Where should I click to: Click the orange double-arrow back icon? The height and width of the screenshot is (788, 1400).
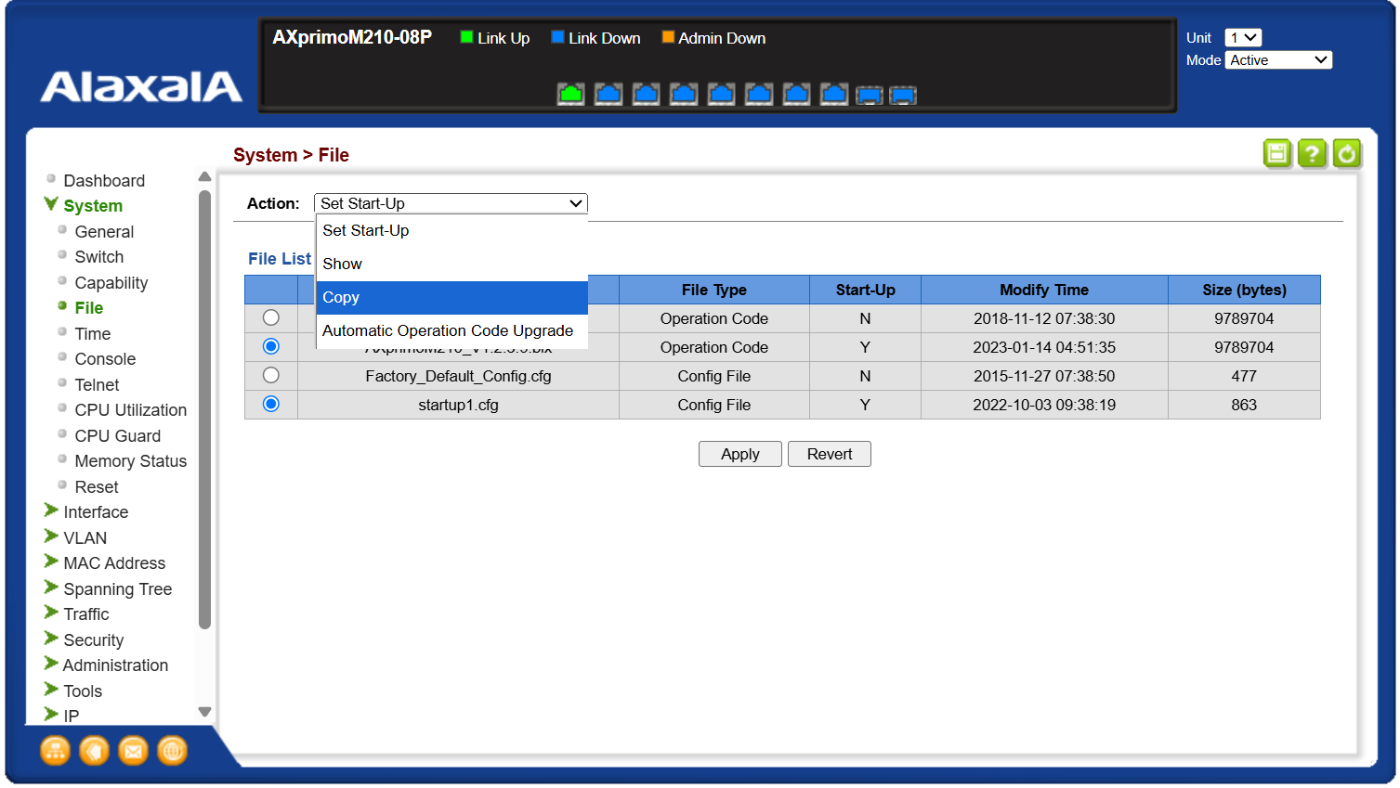(94, 750)
